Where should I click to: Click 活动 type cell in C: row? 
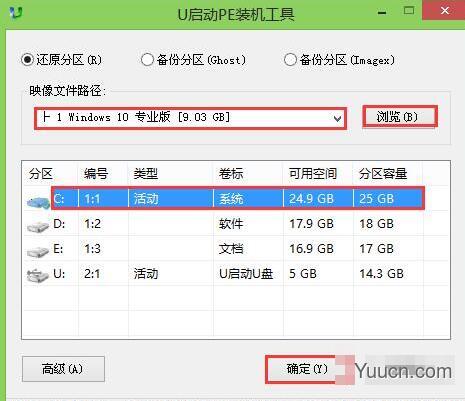coord(146,199)
